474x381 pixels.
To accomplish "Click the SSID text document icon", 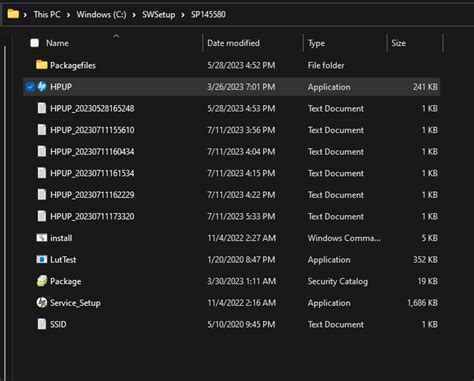I will click(42, 324).
